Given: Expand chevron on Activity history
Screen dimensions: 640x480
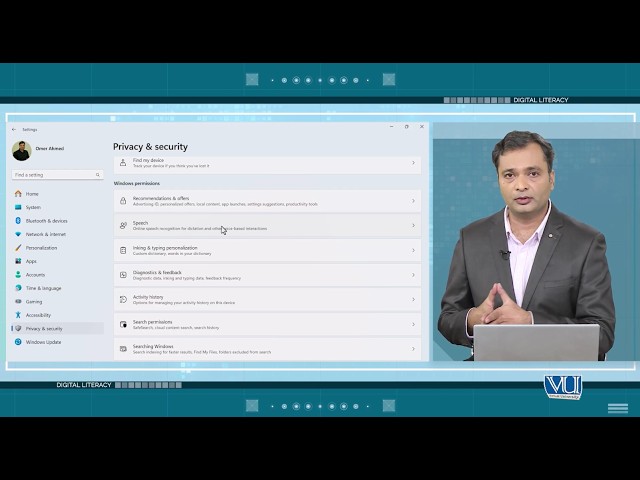Looking at the screenshot, I should pos(413,300).
